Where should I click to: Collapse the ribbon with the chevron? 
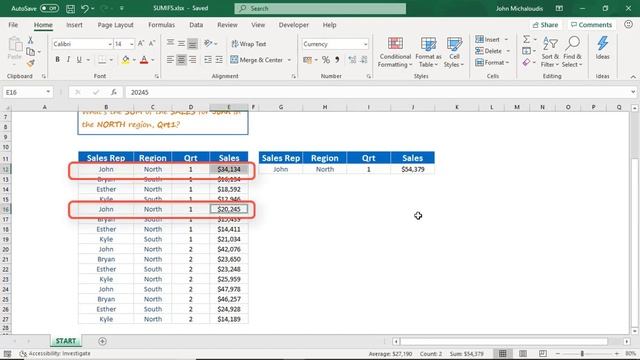point(633,77)
